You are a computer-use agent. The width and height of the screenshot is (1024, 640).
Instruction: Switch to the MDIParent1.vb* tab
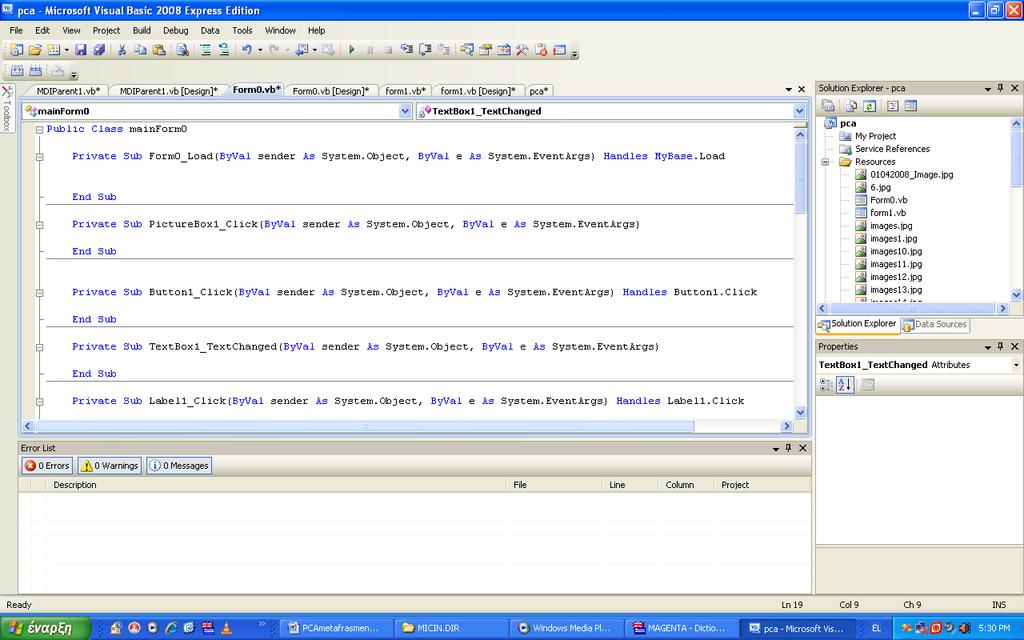69,91
